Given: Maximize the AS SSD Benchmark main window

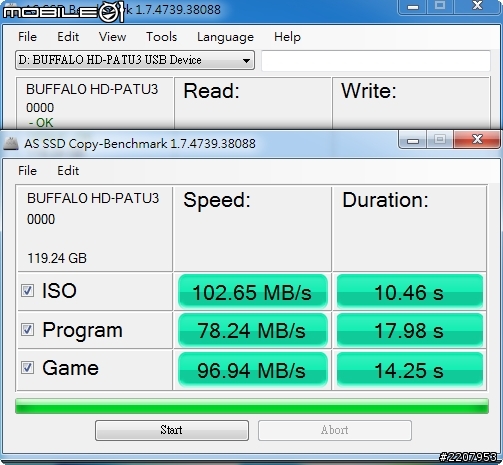Looking at the screenshot, I should [440, 6].
